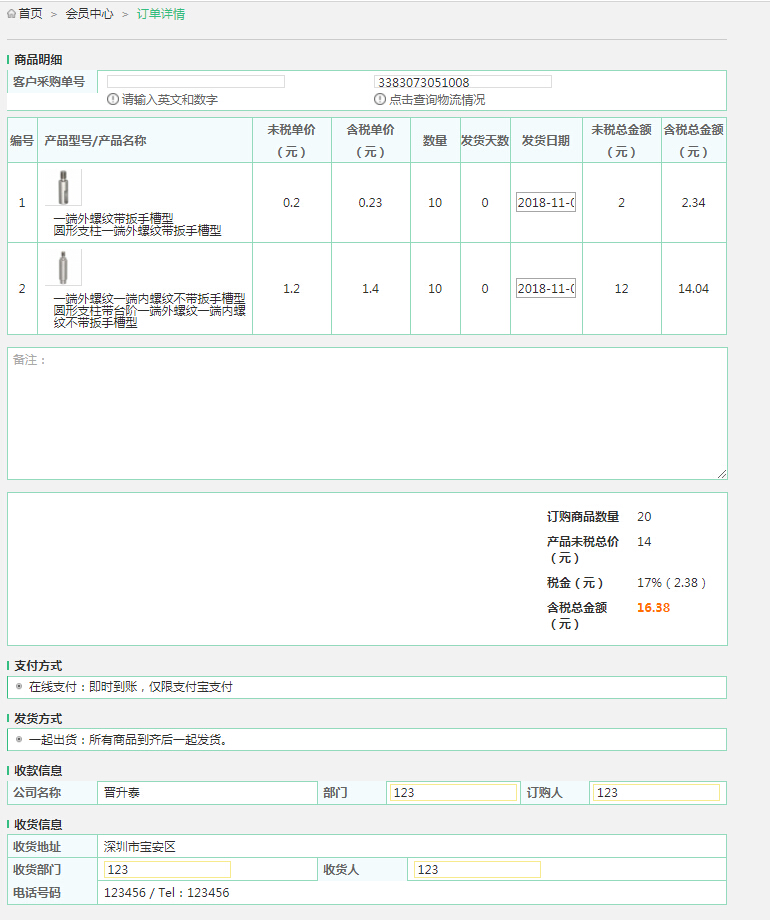The width and height of the screenshot is (770, 920).
Task: Click row 1 tax-included total 2.34
Action: coord(694,202)
